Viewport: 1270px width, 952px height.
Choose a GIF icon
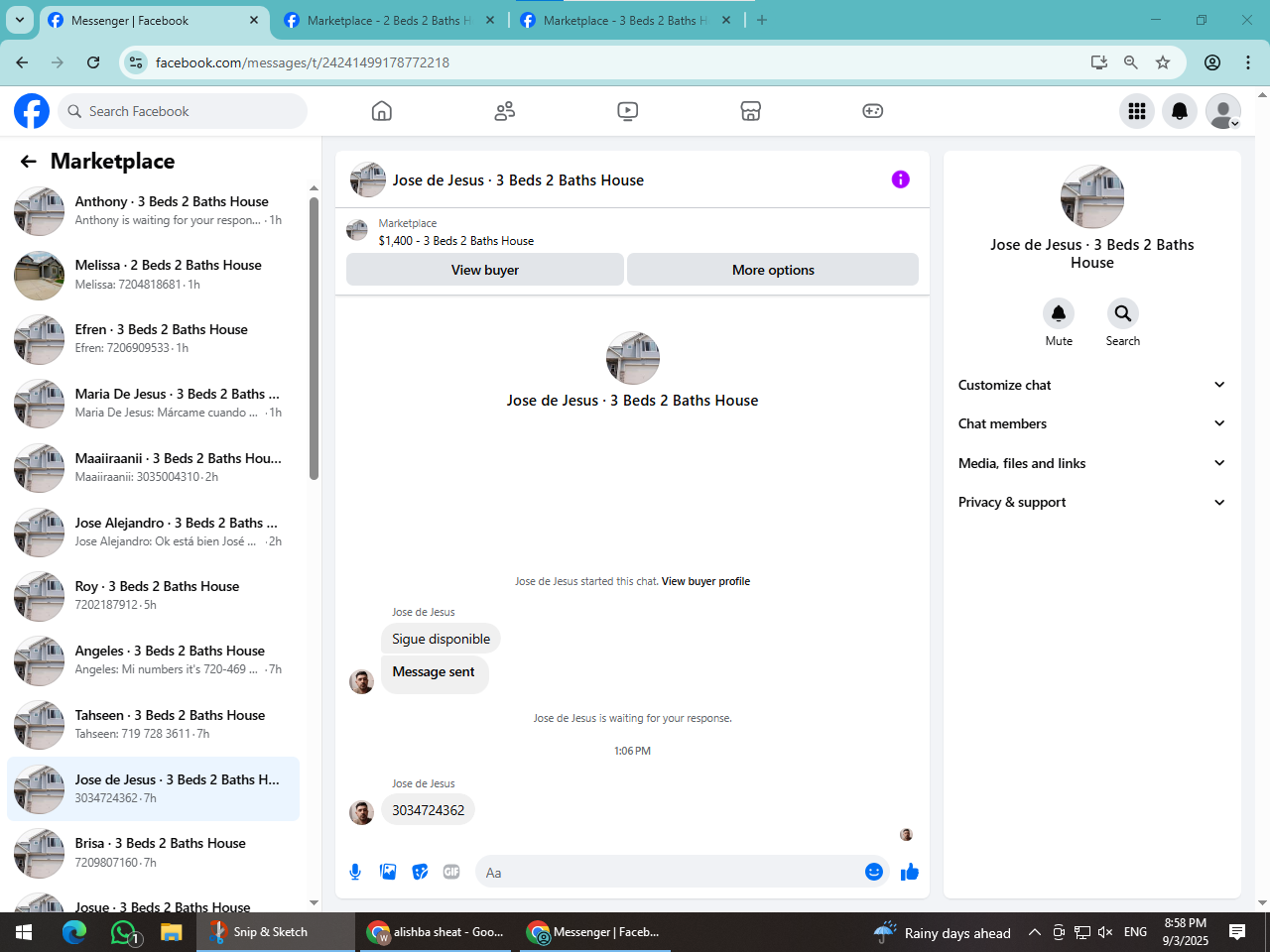coord(451,872)
